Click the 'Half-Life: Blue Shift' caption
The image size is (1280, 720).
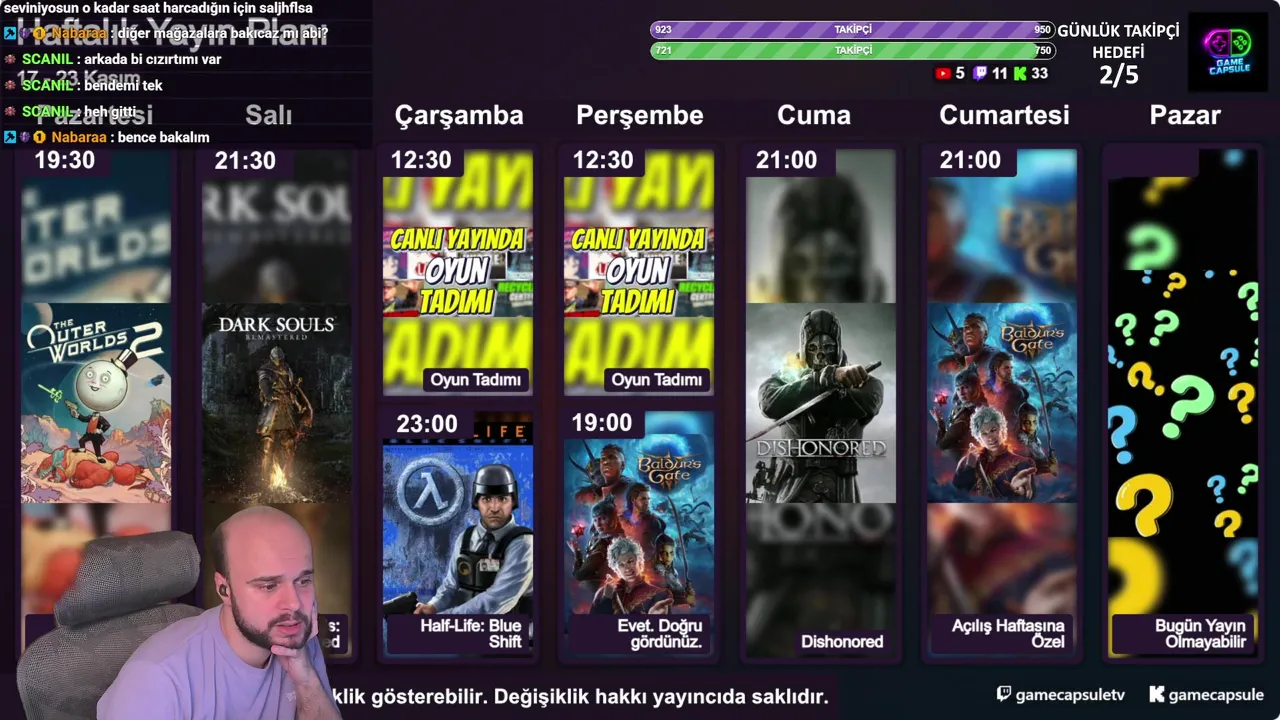(471, 634)
